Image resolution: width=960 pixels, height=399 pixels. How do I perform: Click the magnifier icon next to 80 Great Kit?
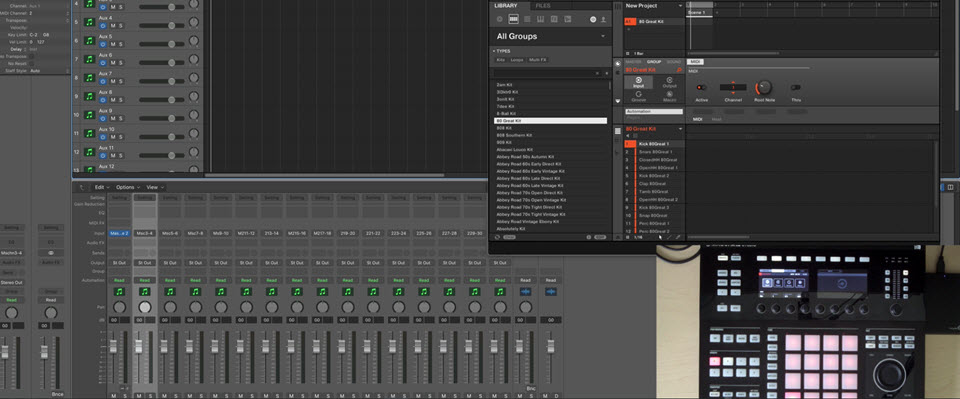point(680,70)
